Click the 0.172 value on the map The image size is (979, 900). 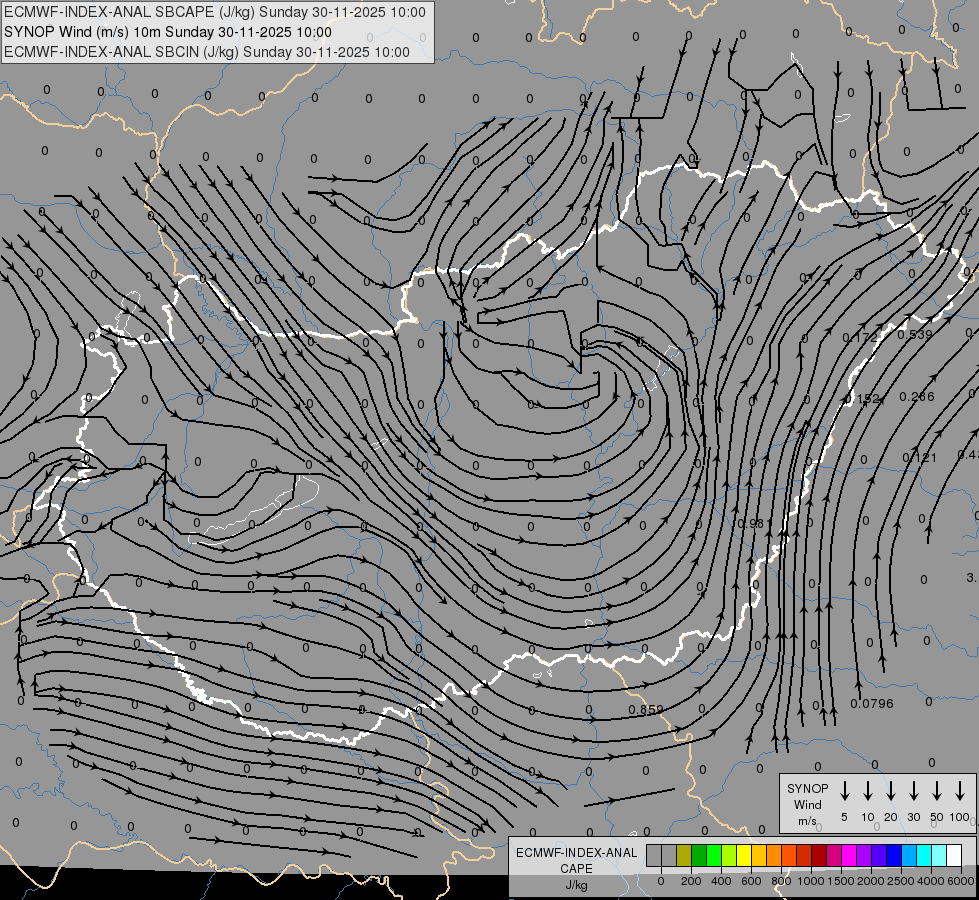click(x=860, y=338)
